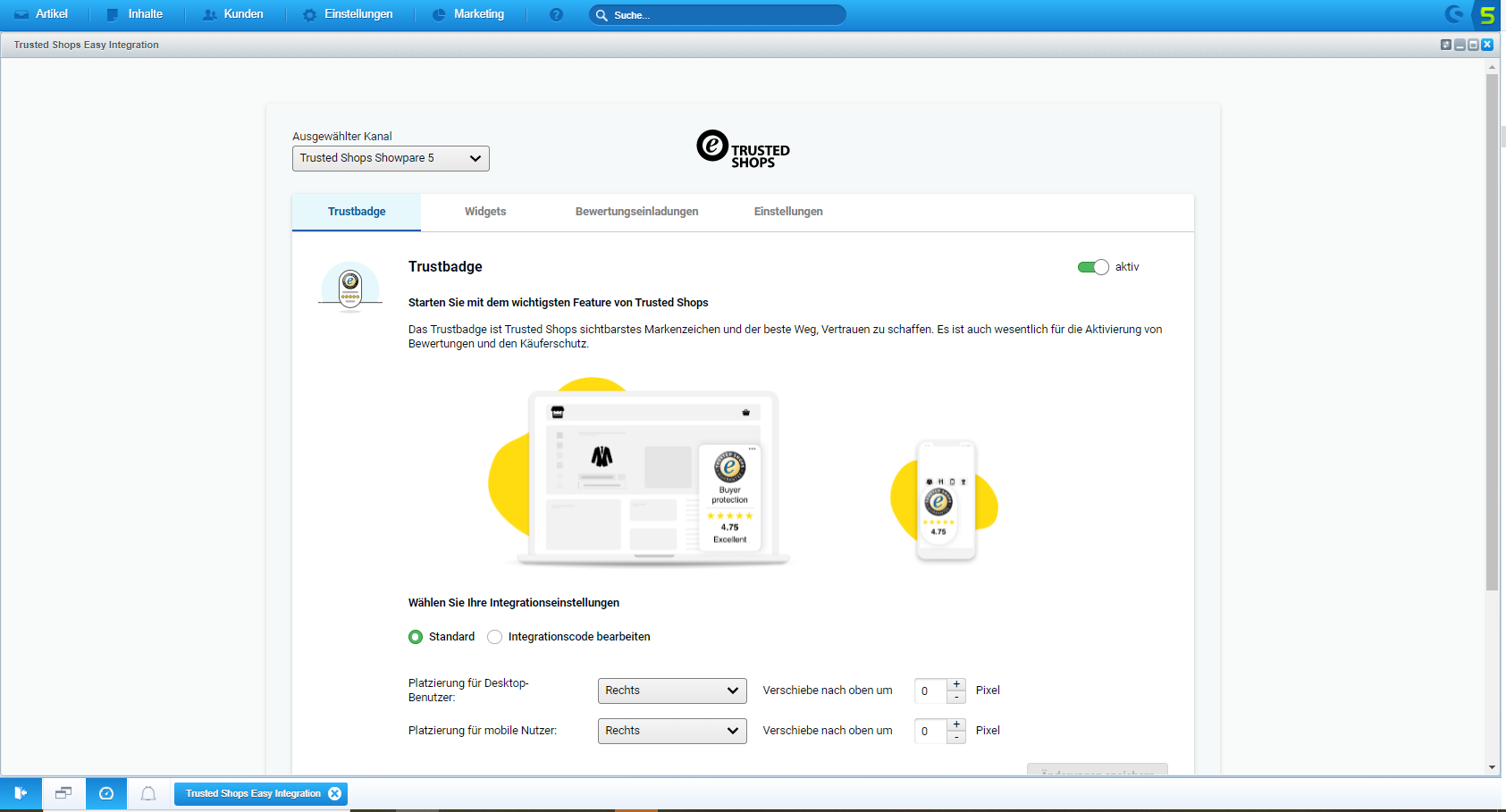1506x812 pixels.
Task: Open the Artikel menu
Action: (41, 14)
